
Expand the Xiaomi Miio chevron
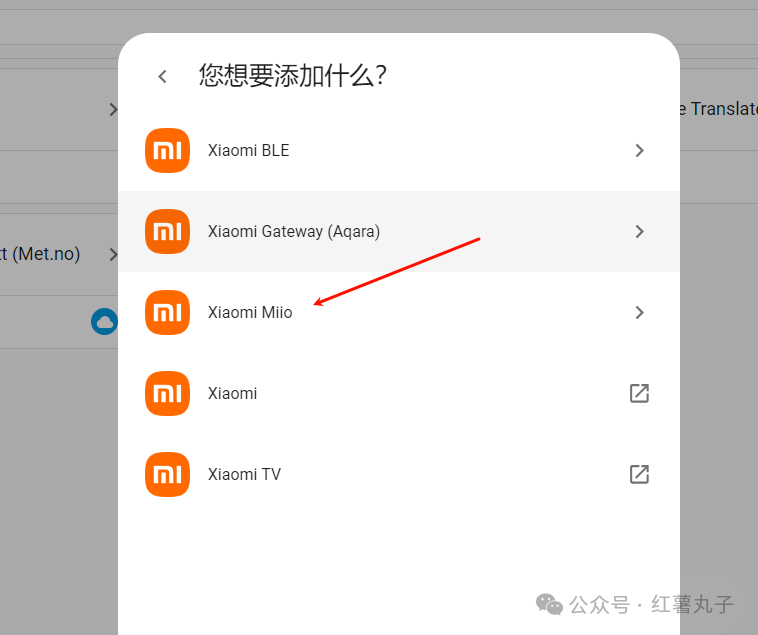coord(640,312)
